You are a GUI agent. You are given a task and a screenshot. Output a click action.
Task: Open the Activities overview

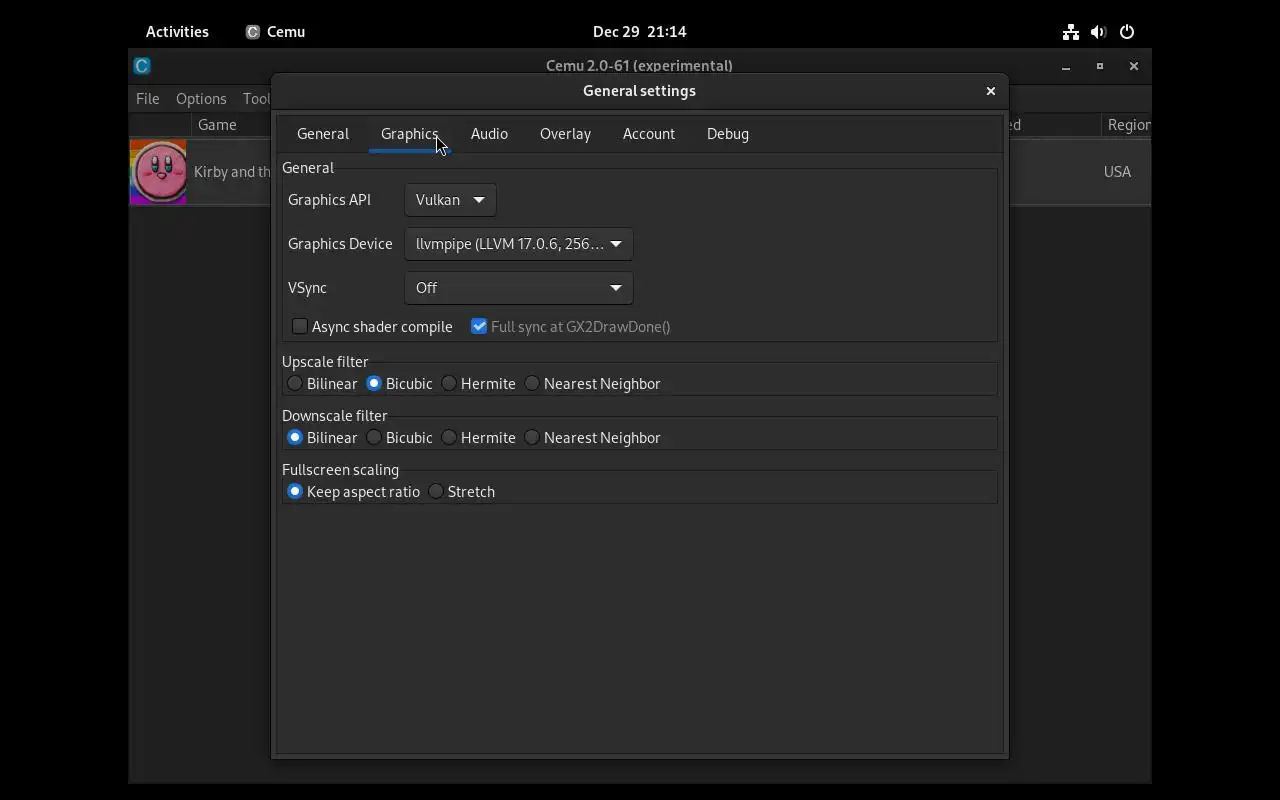tap(177, 32)
